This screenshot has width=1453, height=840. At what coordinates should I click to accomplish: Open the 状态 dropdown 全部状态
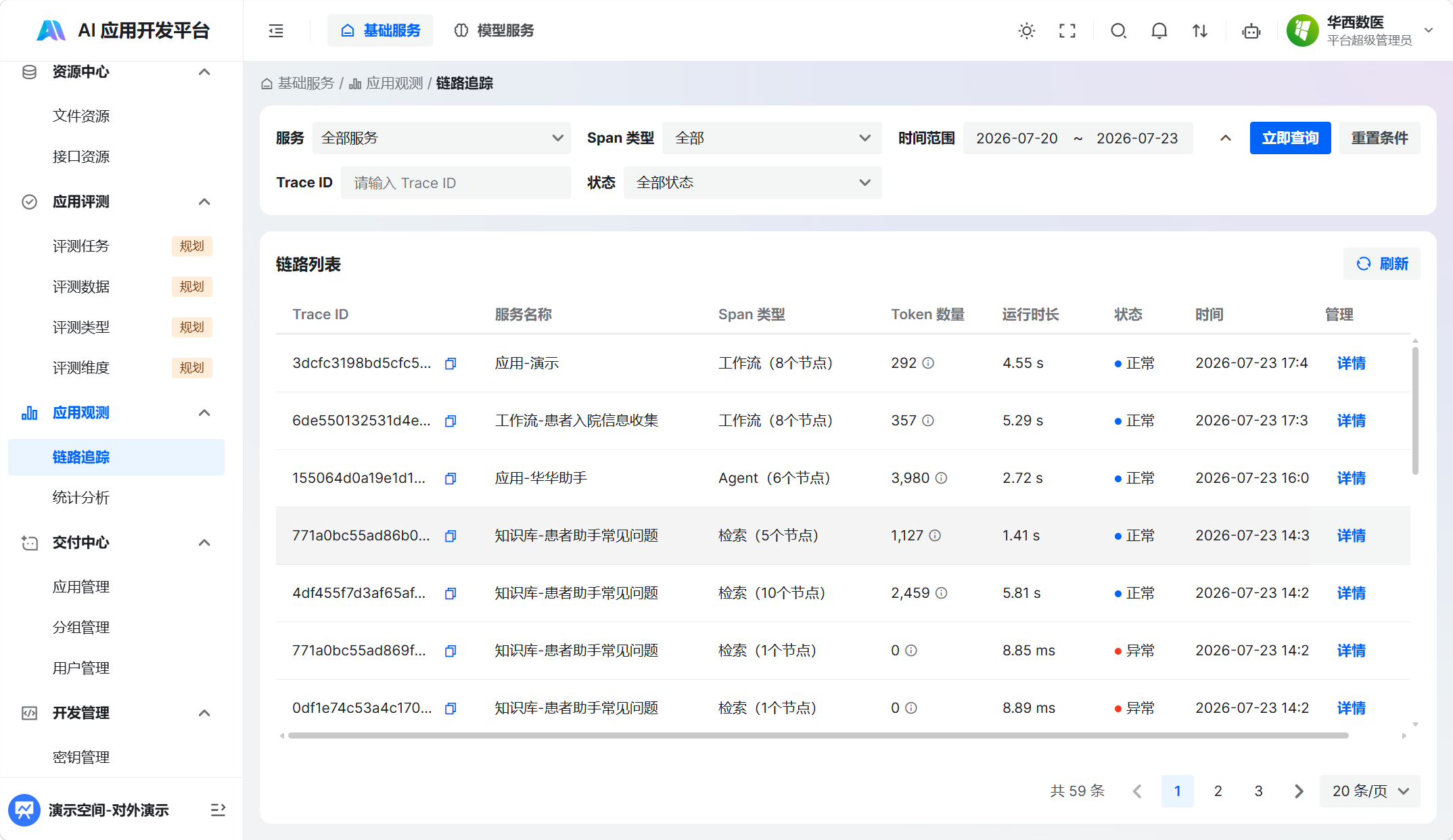(752, 183)
